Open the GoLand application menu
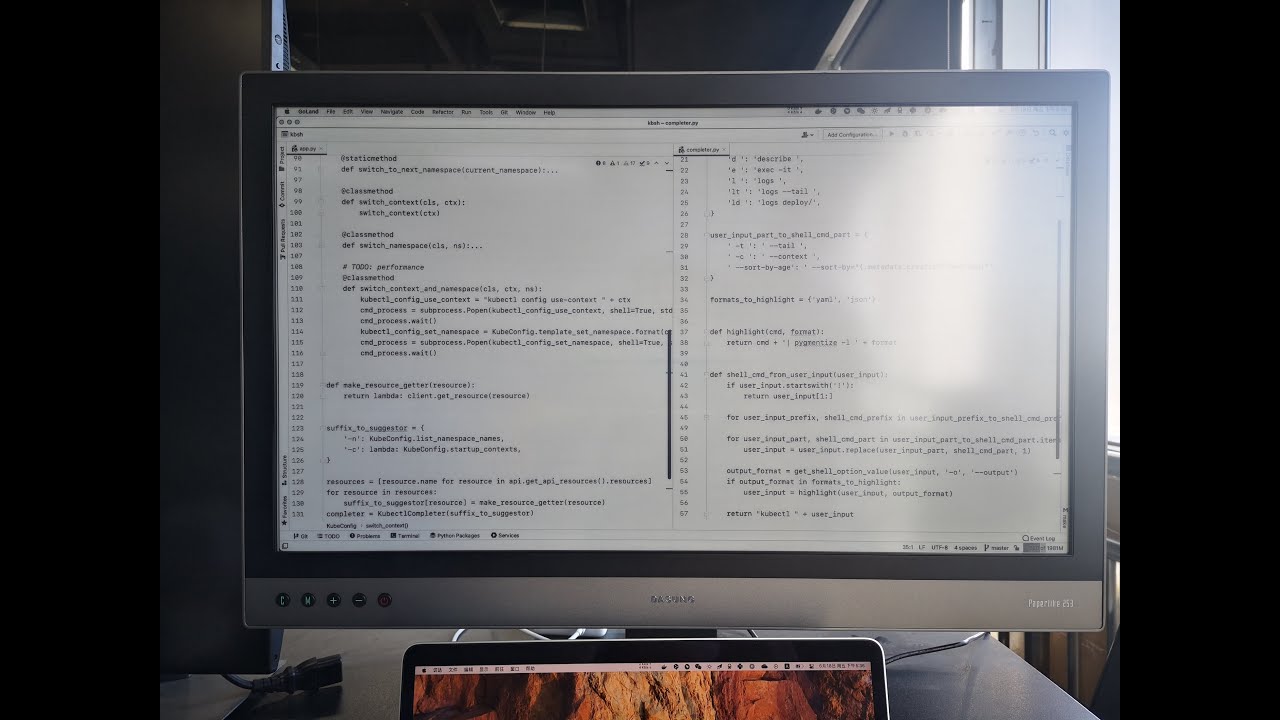 [307, 112]
